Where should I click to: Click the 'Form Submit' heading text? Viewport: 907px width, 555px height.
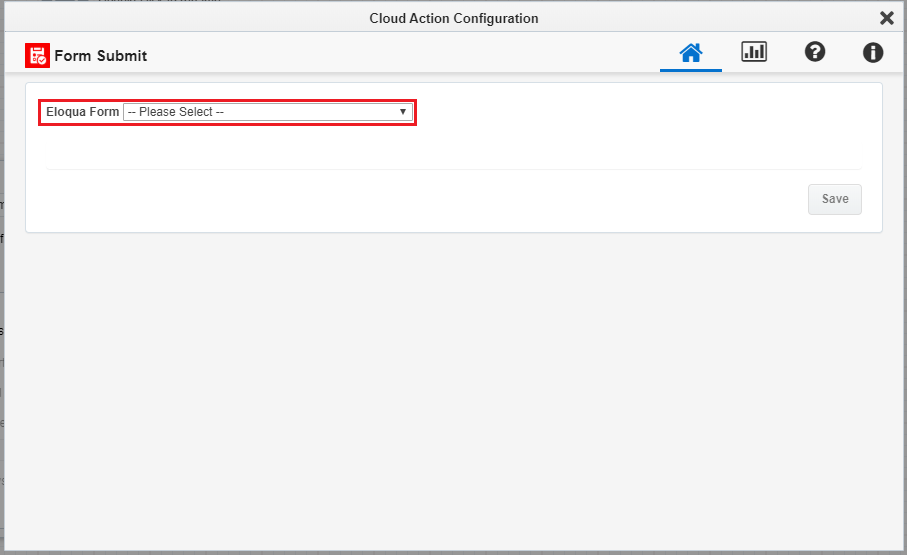point(101,56)
